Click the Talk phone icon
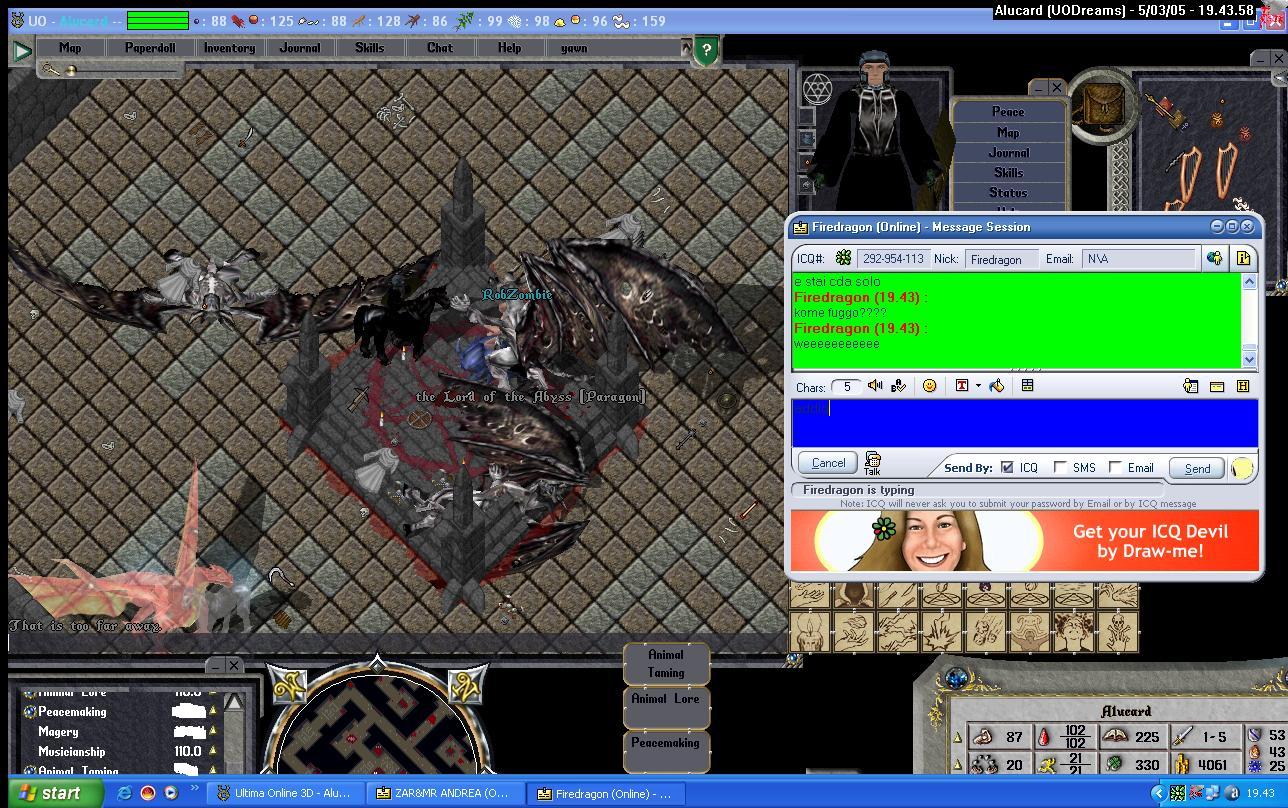Screen dimensions: 1288x808 pyautogui.click(x=872, y=462)
